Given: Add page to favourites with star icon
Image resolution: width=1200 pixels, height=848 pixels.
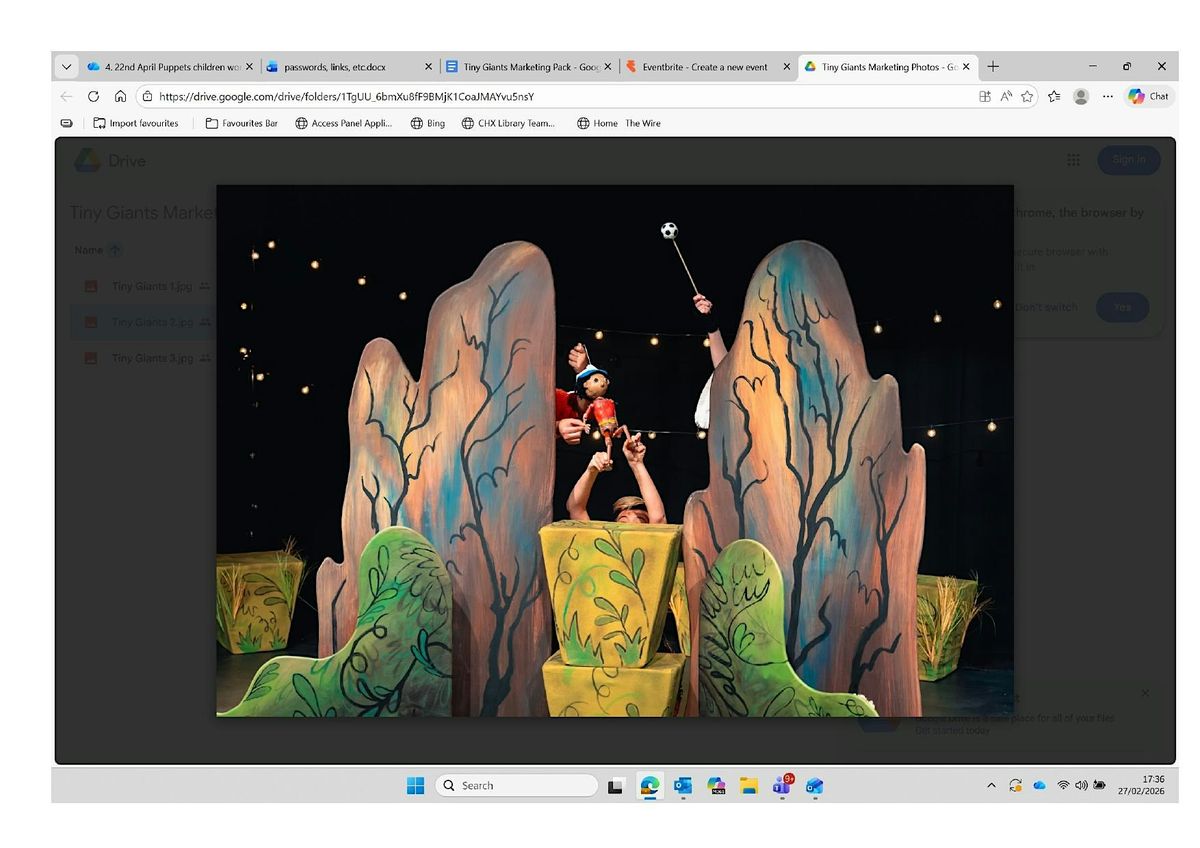Looking at the screenshot, I should [x=1027, y=97].
